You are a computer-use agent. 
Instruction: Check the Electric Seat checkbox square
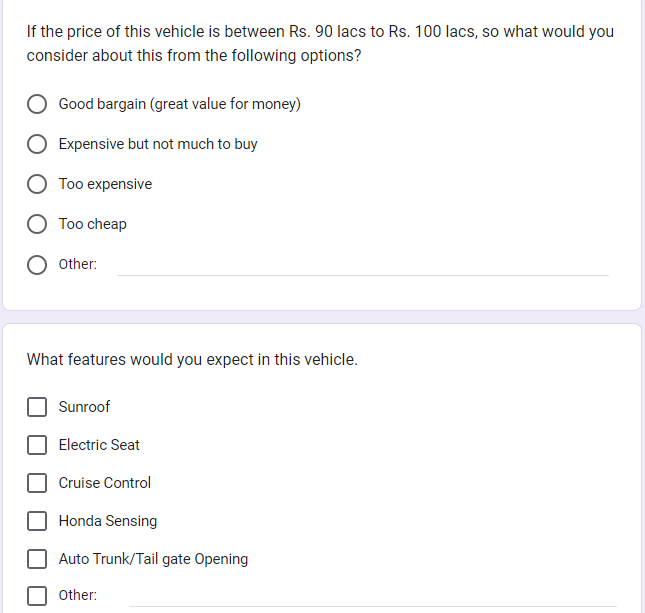pyautogui.click(x=37, y=445)
